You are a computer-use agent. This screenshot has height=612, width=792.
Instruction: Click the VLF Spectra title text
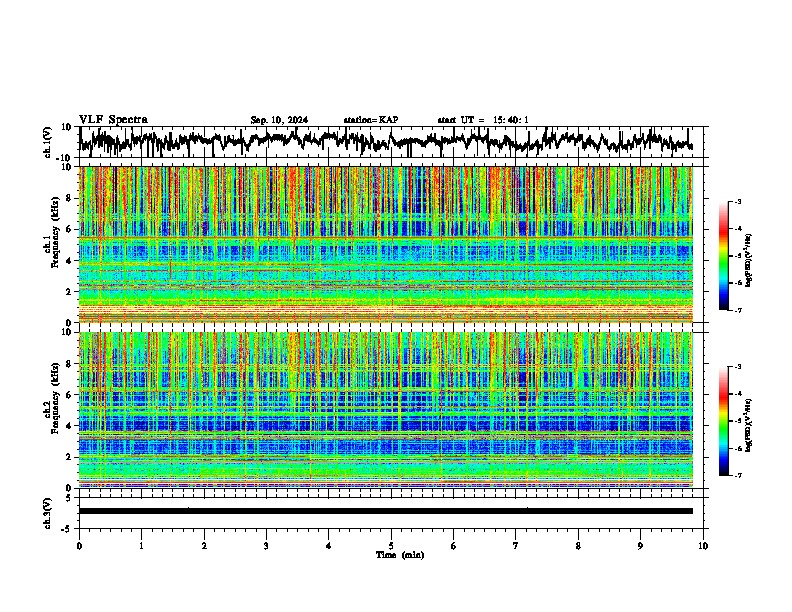pyautogui.click(x=113, y=119)
